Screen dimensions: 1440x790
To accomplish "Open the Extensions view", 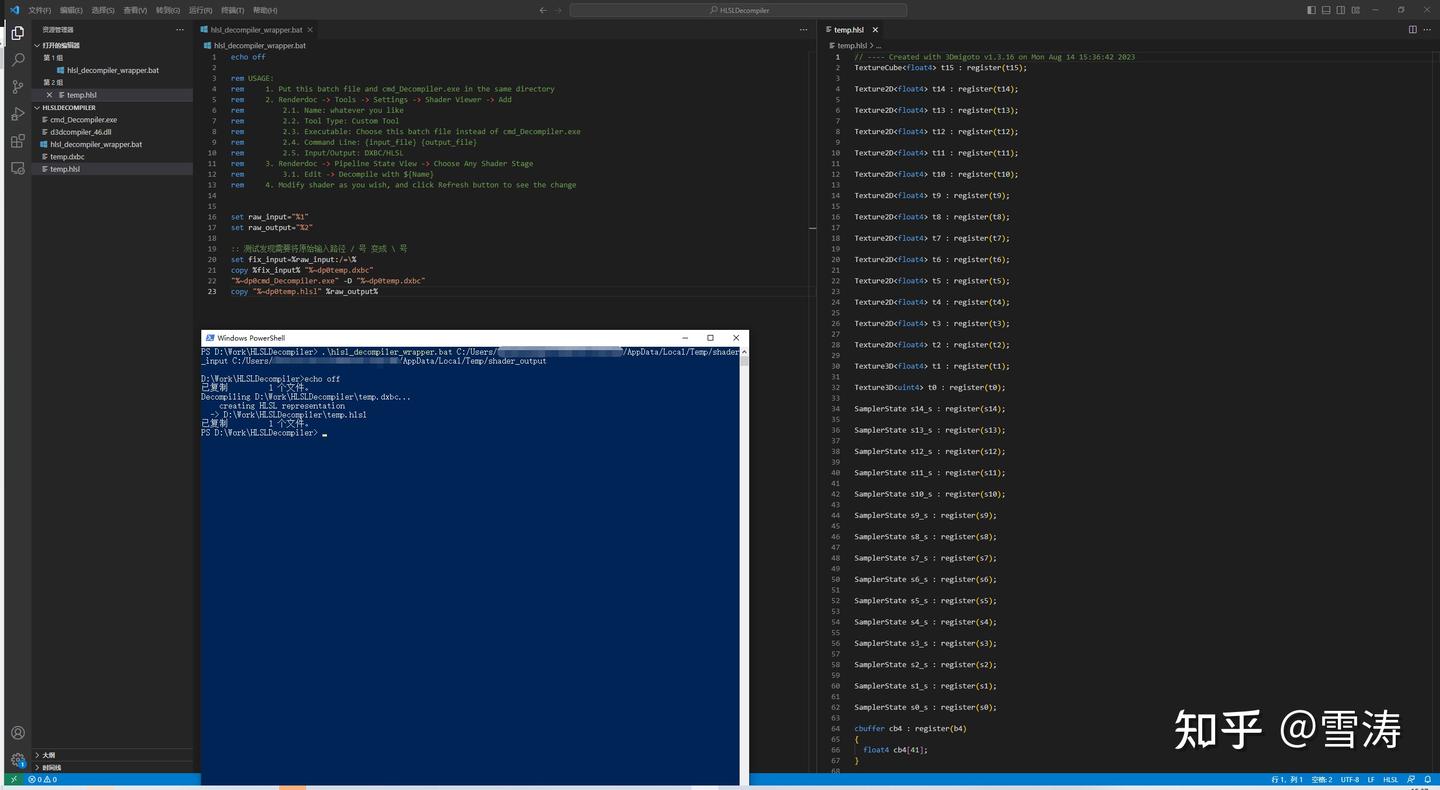I will point(16,141).
